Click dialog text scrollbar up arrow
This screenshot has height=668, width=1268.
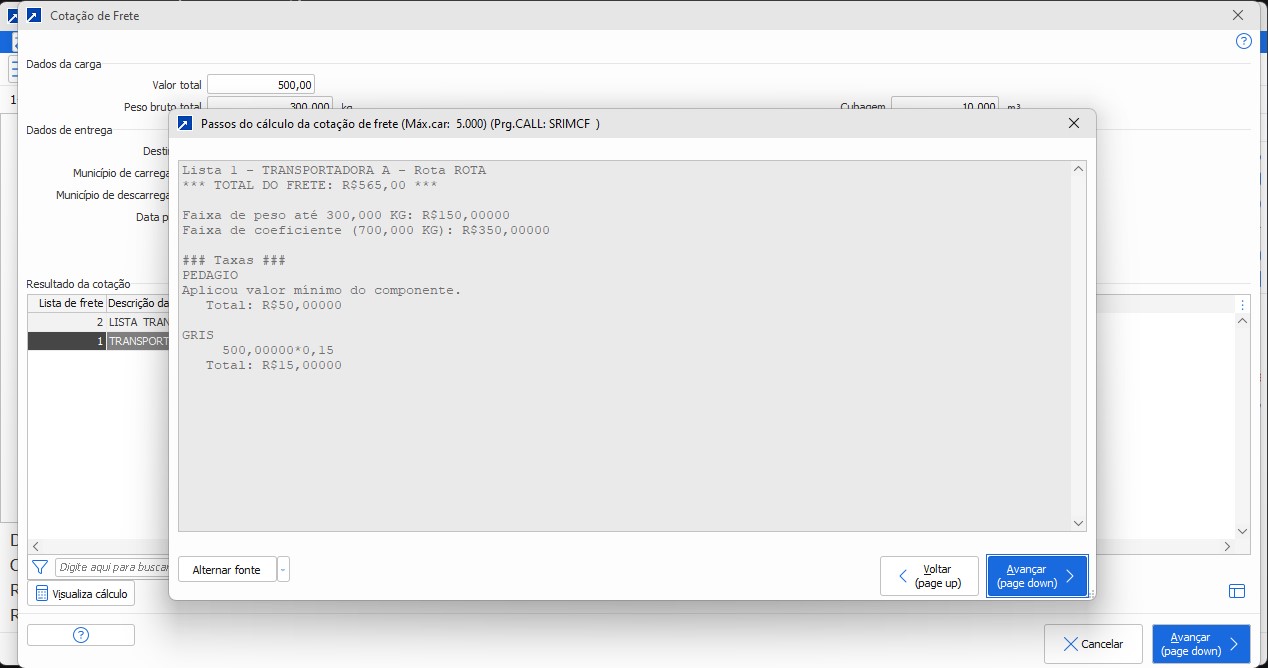click(x=1078, y=169)
